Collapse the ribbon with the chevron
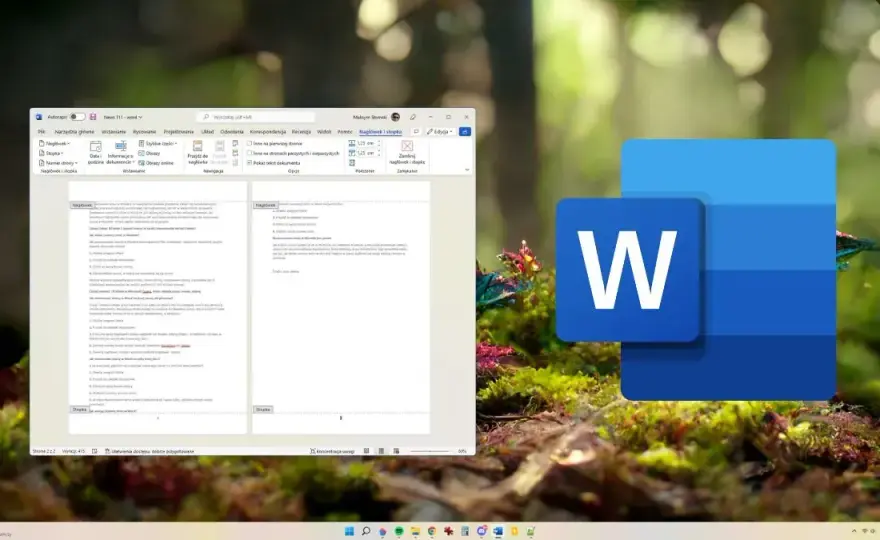 tap(467, 170)
